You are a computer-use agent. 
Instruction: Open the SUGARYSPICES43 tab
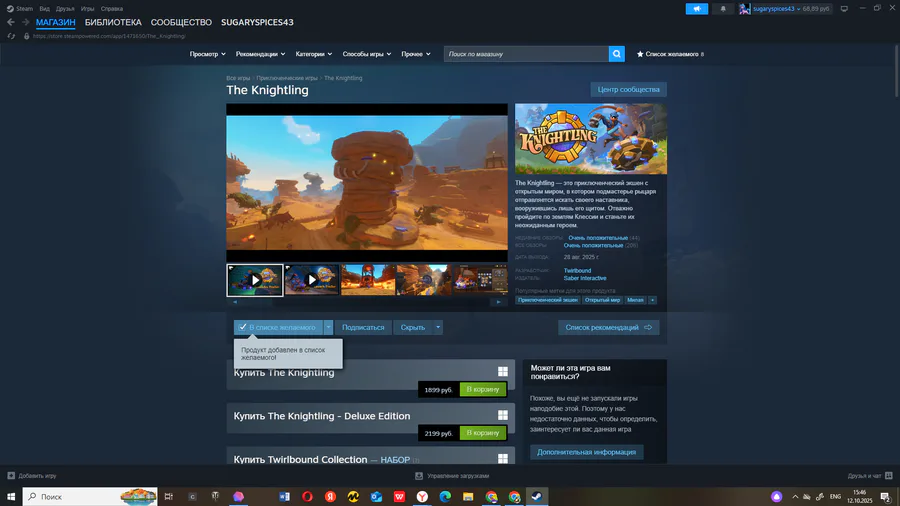(x=257, y=22)
